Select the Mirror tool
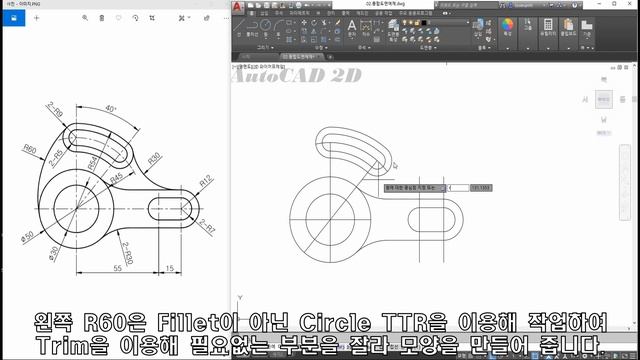The width and height of the screenshot is (640, 360). coord(314,31)
